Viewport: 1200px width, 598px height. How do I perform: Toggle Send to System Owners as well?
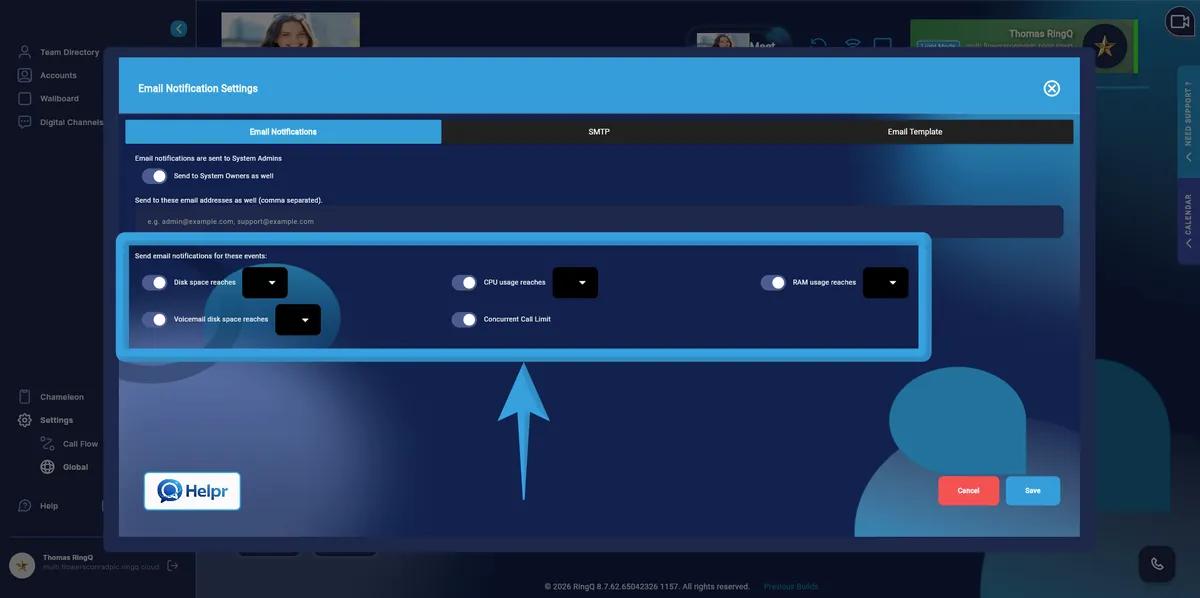[154, 176]
